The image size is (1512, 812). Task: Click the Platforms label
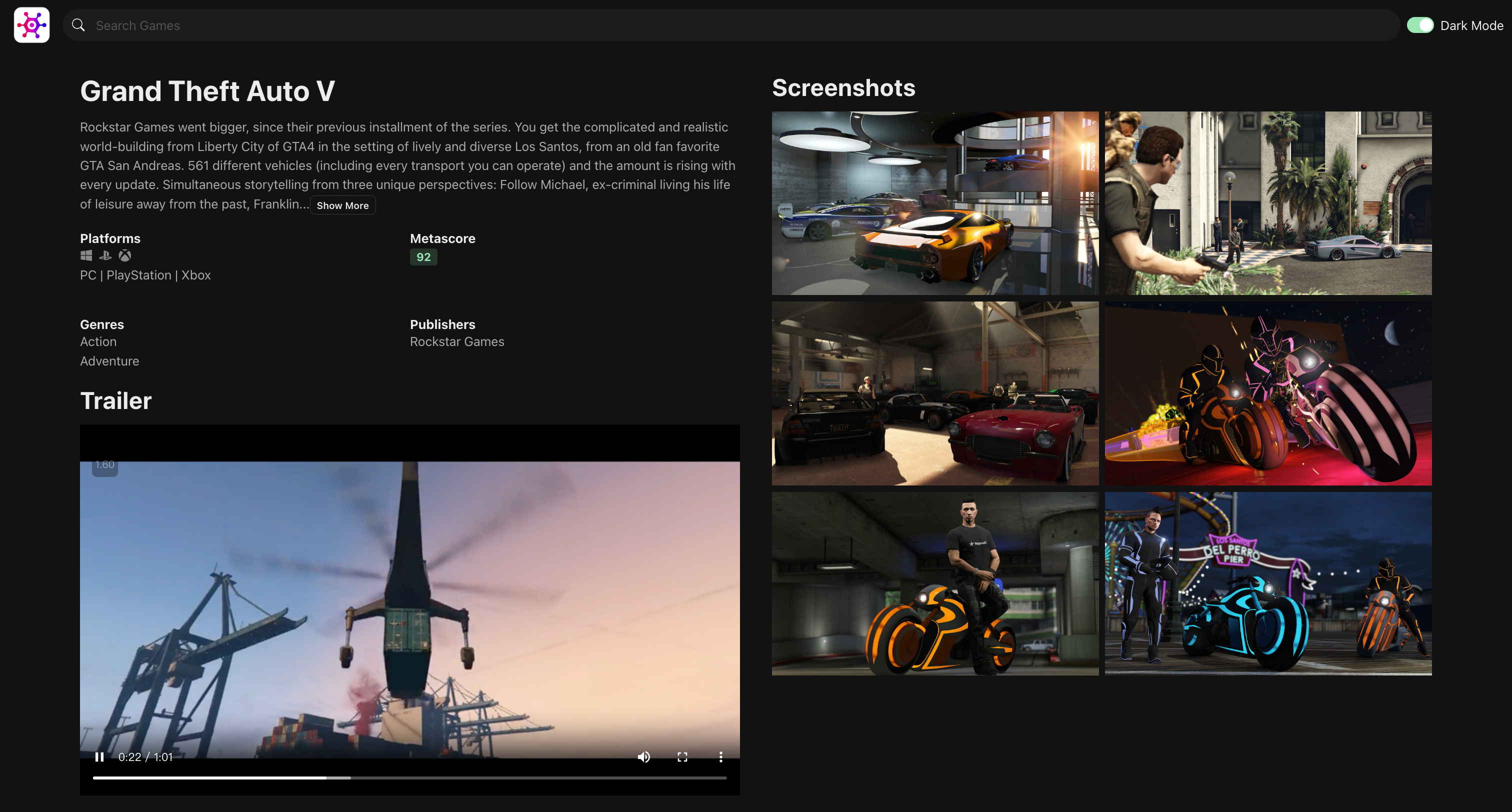click(x=110, y=238)
